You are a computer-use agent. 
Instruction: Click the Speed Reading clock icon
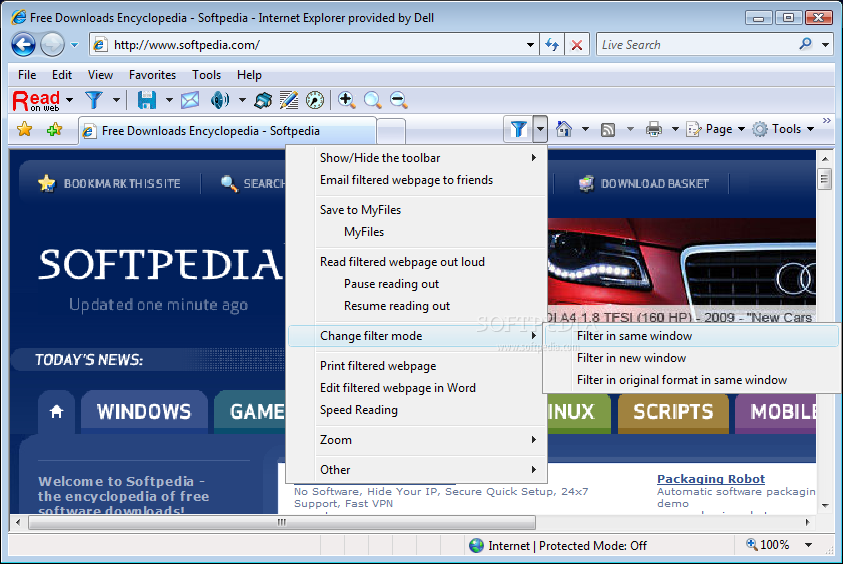(x=315, y=100)
